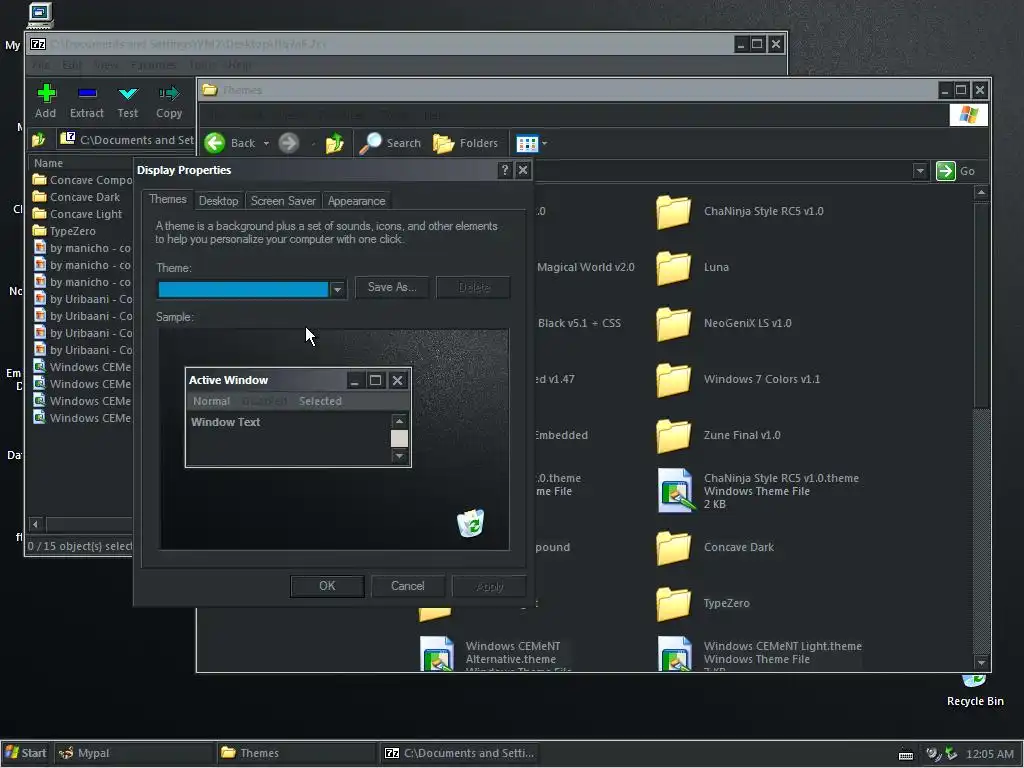Click the Copy icon in 7-Zip
The image size is (1024, 768).
168,94
